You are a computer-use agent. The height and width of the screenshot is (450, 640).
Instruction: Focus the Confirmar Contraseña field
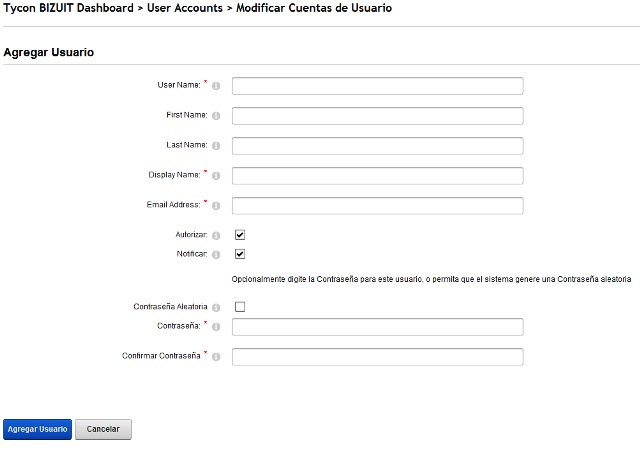[378, 357]
